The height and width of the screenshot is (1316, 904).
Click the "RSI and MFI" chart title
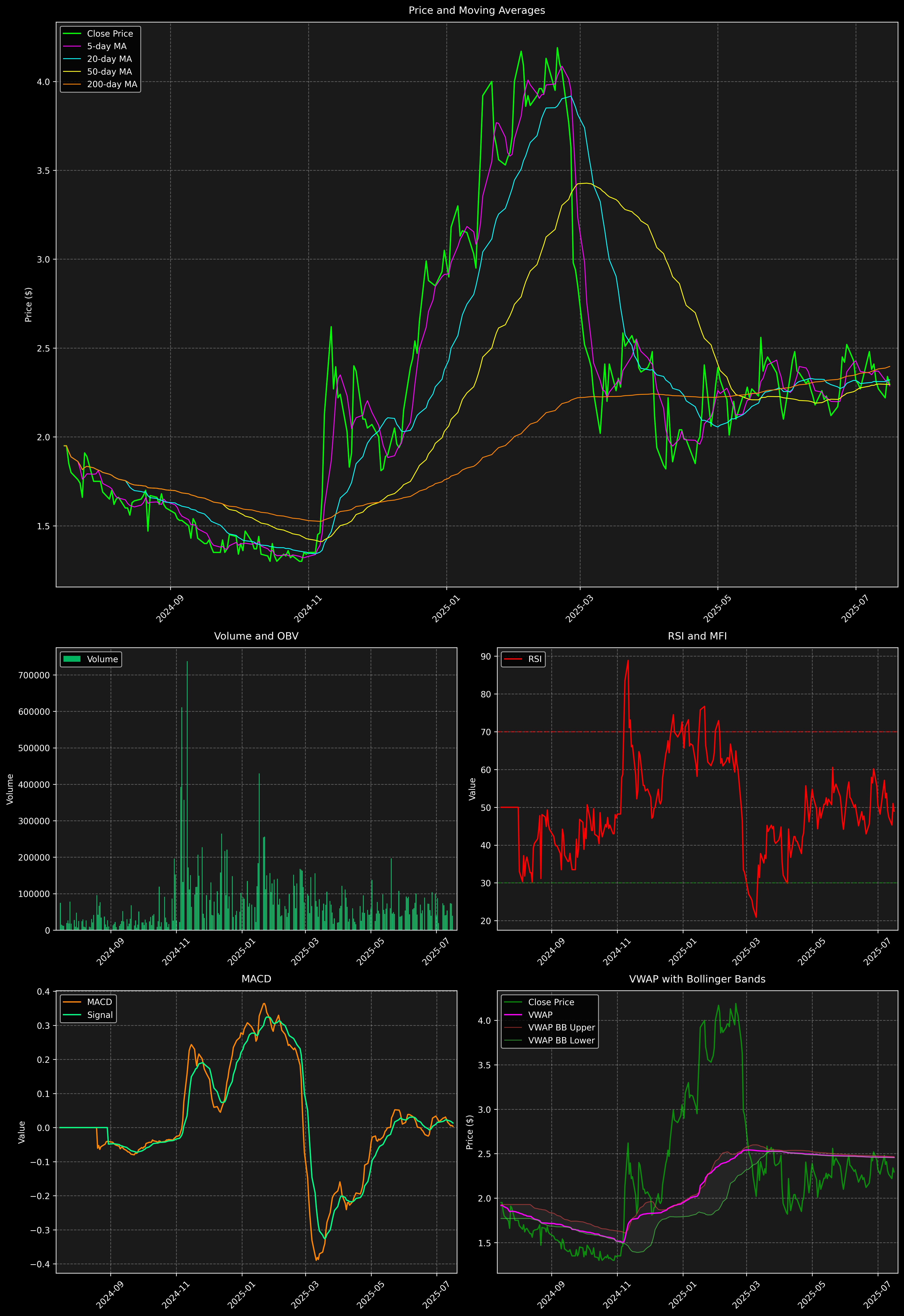pos(697,636)
